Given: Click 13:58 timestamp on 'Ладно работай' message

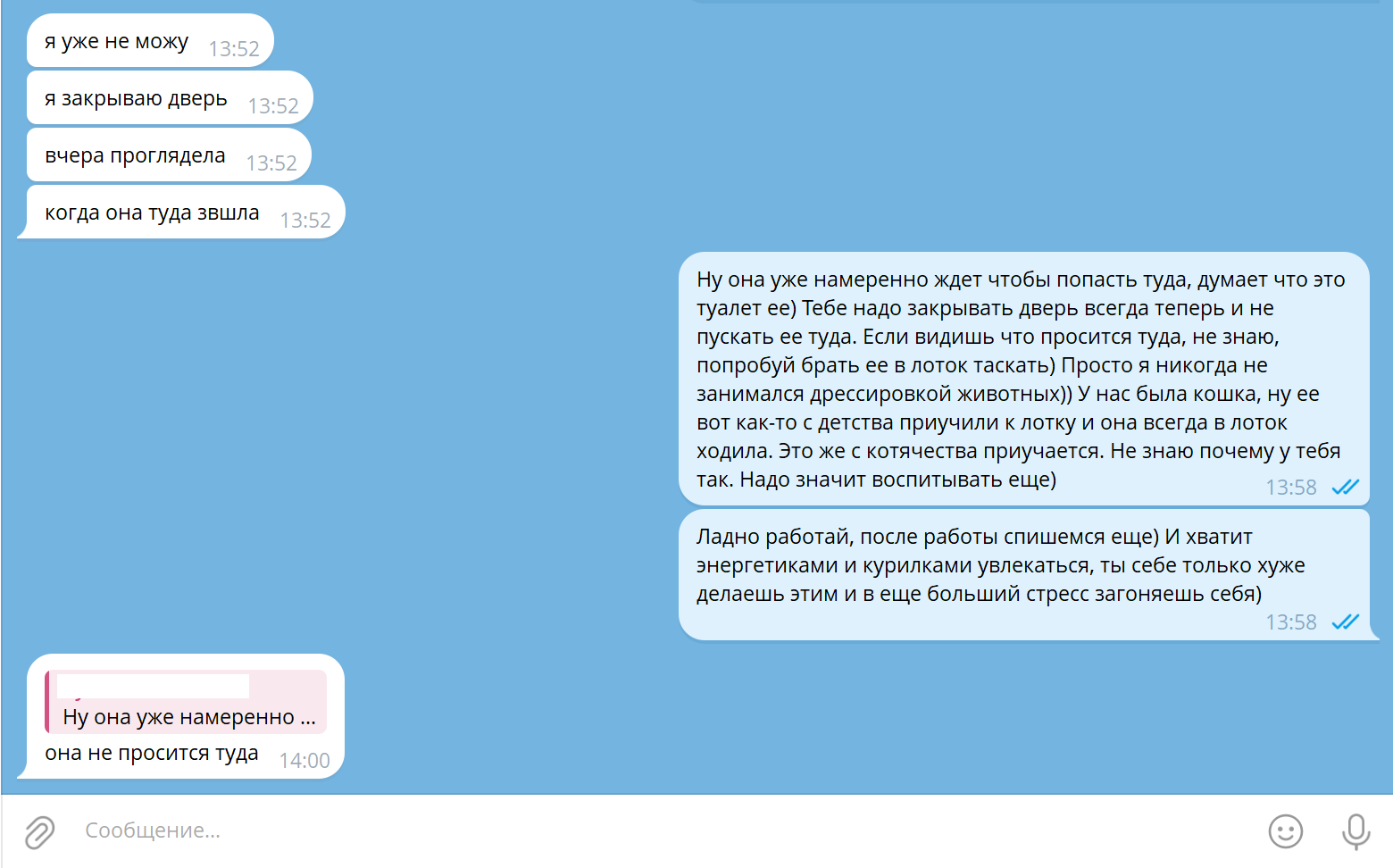Looking at the screenshot, I should click(1291, 622).
